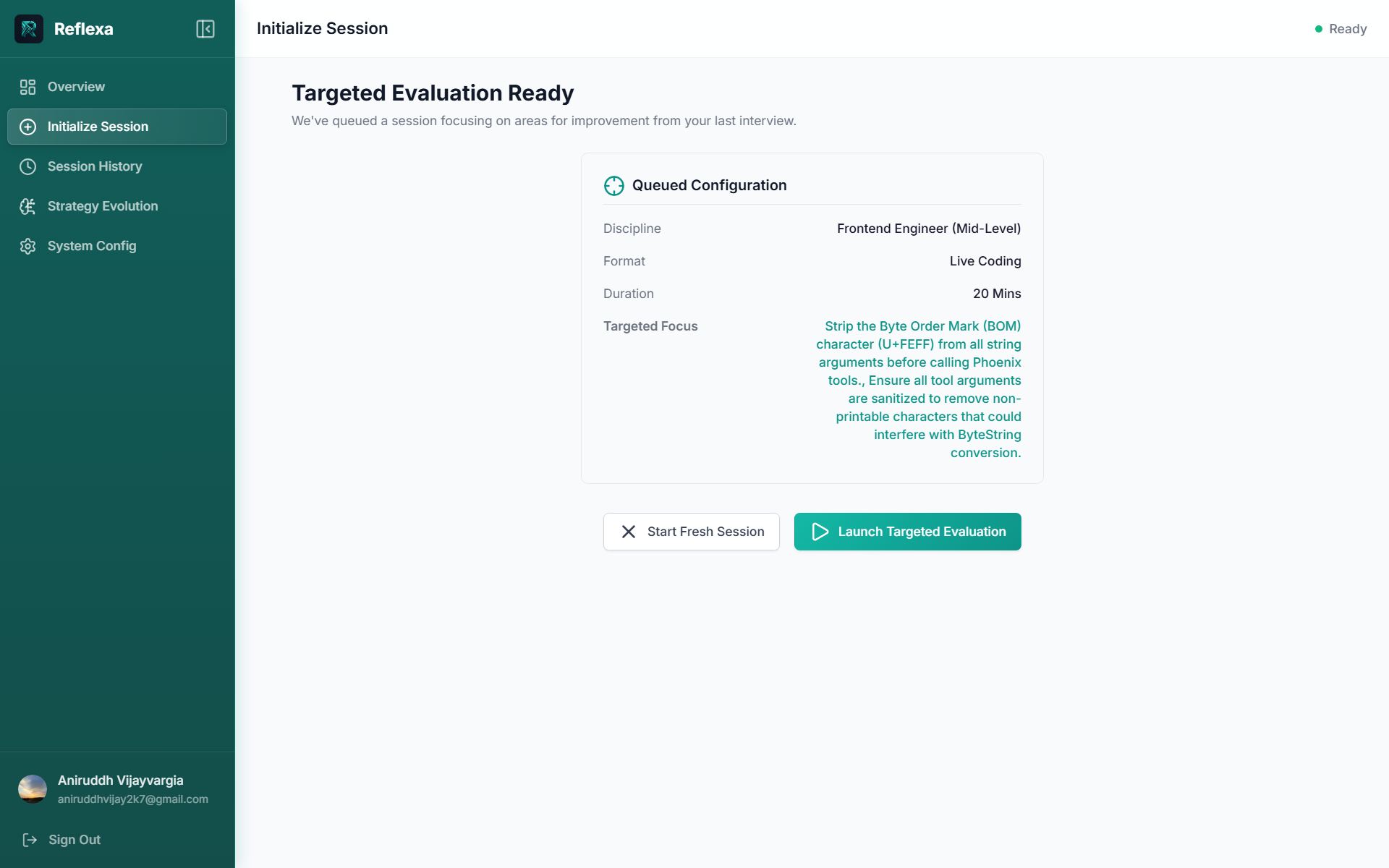
Task: Collapse the sidebar panel
Action: pos(205,29)
